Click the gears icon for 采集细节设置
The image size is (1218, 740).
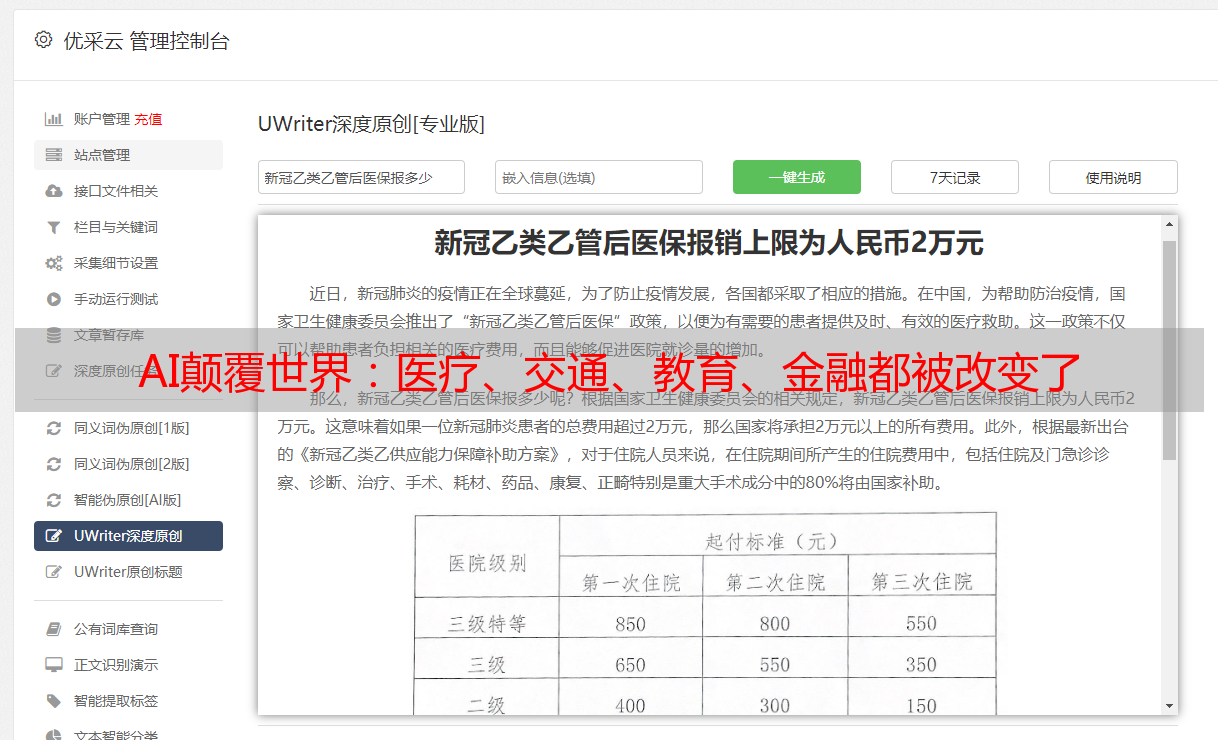tap(54, 263)
